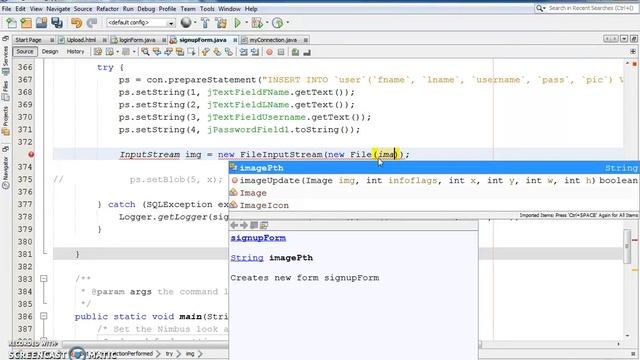Switch editor to History view
Image resolution: width=640 pixels, height=360 pixels.
pos(75,51)
